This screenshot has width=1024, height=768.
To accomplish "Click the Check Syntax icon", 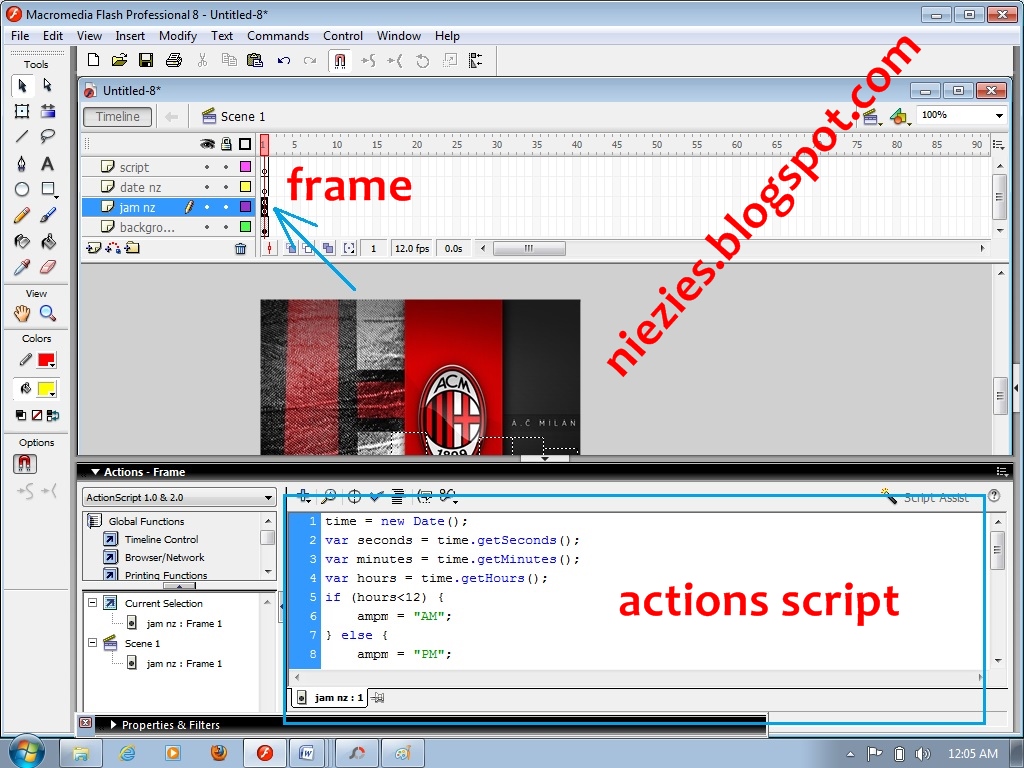I will 376,496.
